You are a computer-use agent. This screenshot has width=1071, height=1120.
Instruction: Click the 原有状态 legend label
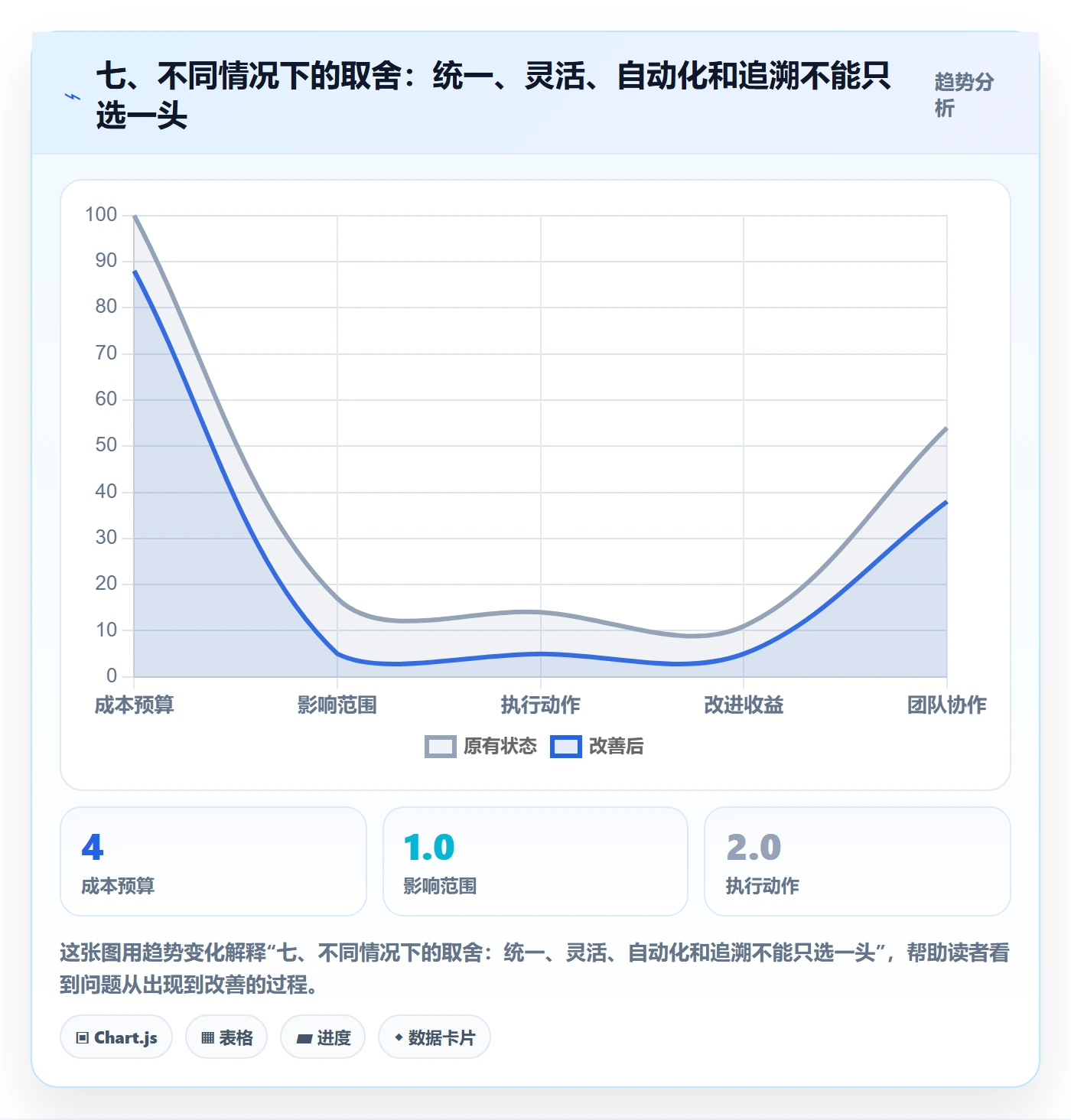point(500,747)
